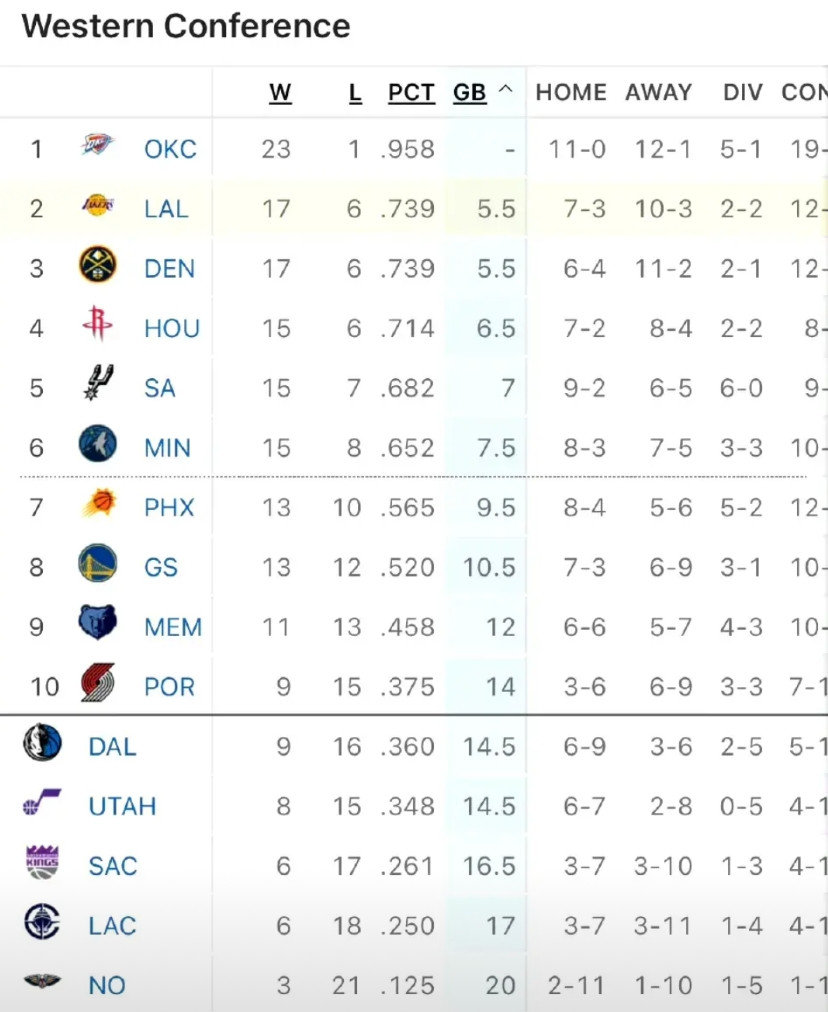Screen dimensions: 828x1012
Task: Click the Lakers team logo
Action: click(x=97, y=206)
